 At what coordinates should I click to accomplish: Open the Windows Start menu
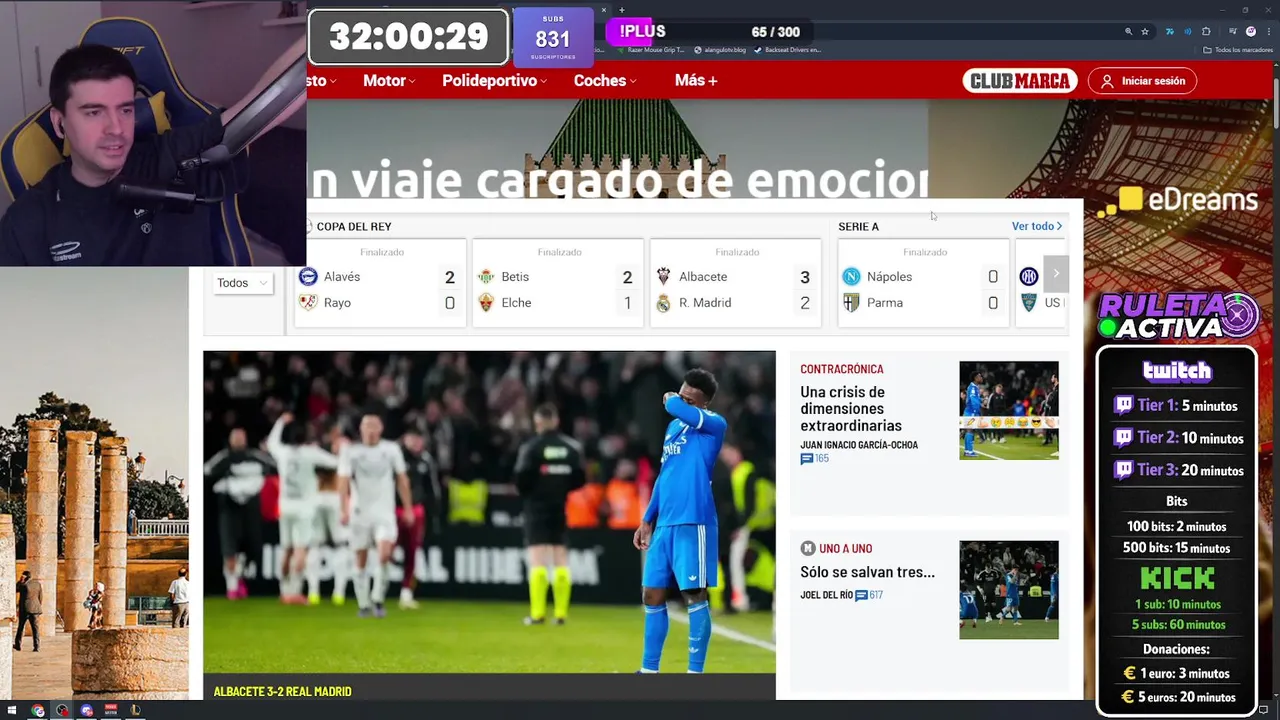click(x=12, y=711)
